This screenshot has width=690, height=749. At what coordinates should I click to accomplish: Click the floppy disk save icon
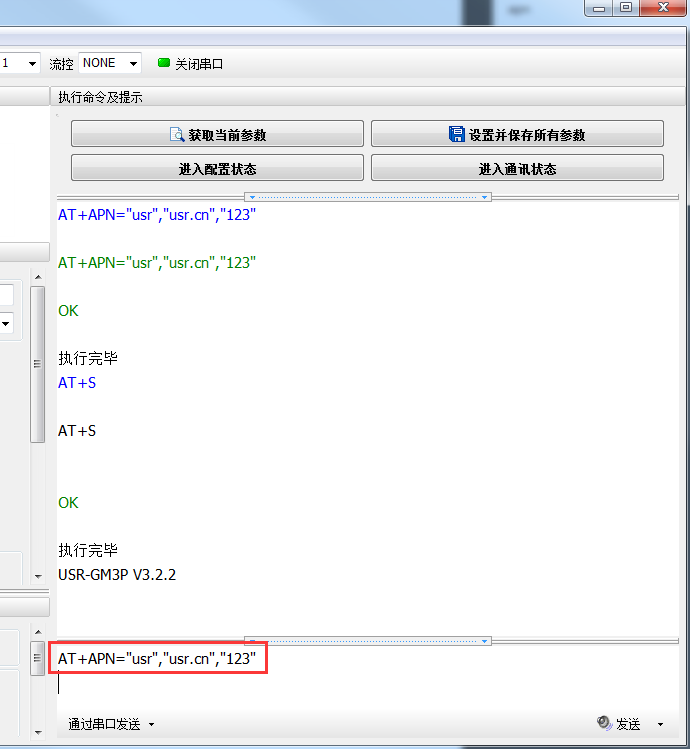(457, 135)
